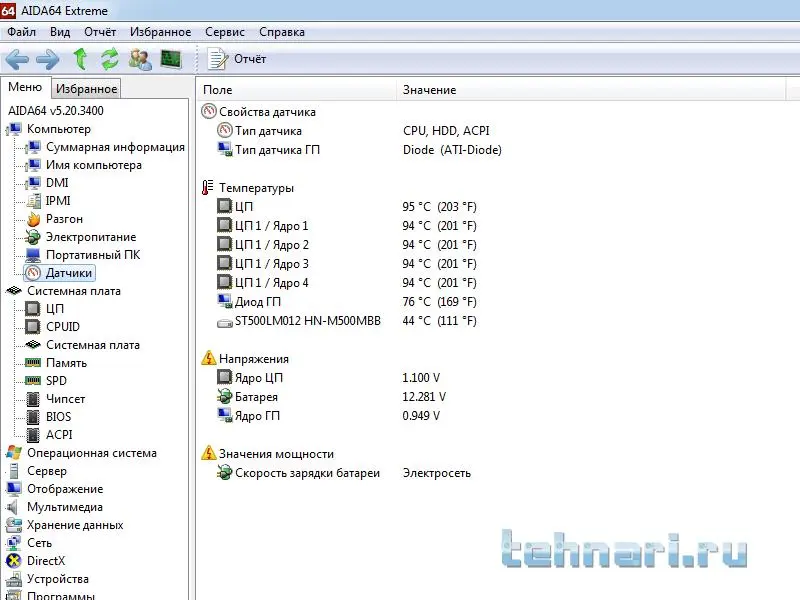Expand the Сервер category

(x=47, y=471)
